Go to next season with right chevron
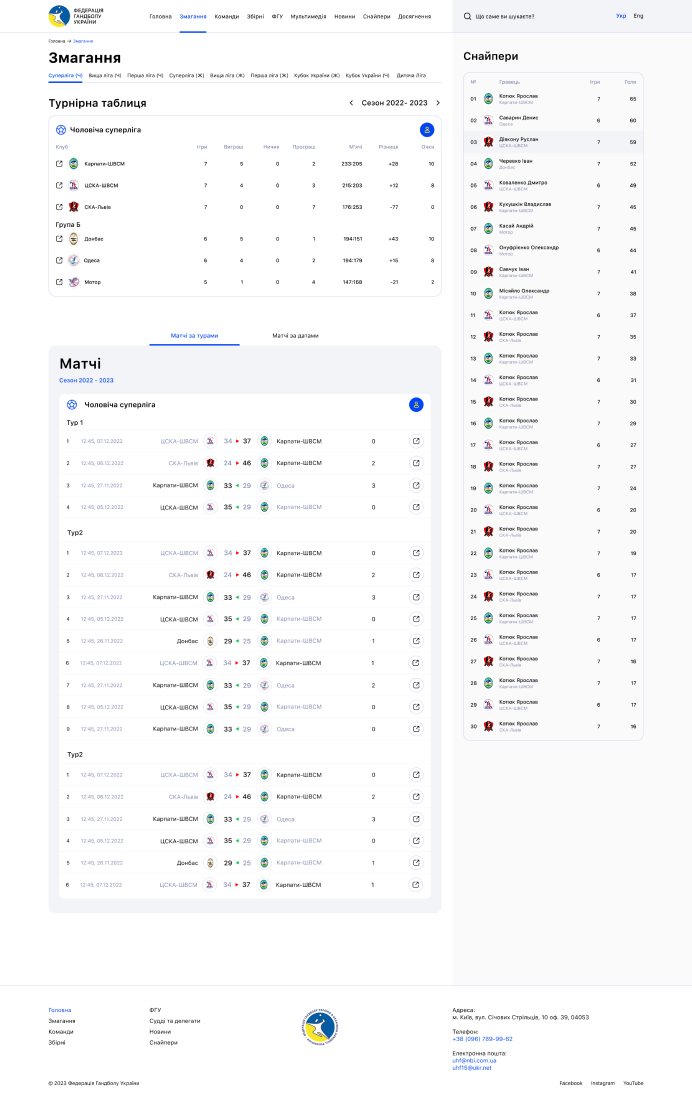 (437, 103)
